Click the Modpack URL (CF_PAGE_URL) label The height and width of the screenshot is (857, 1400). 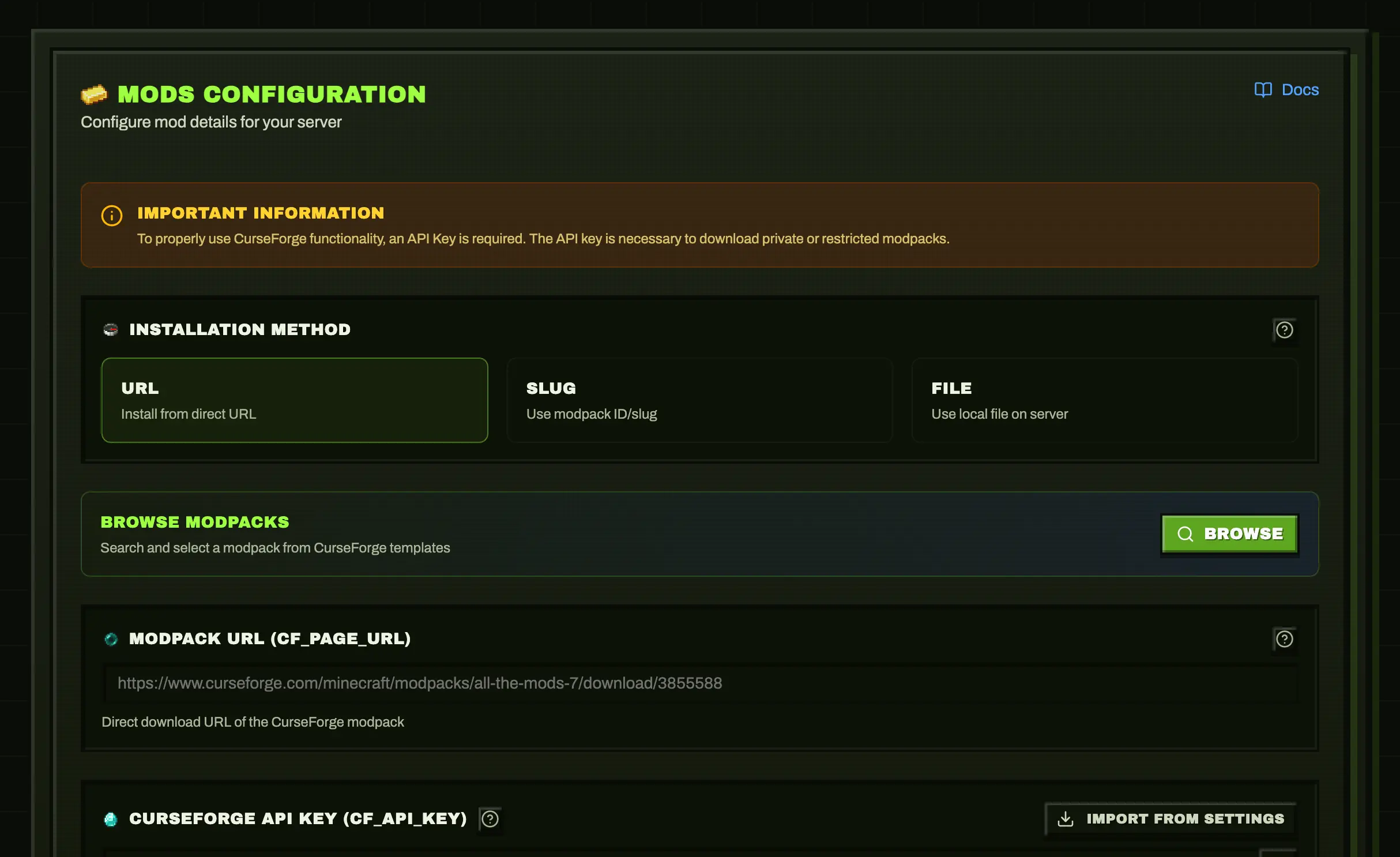pyautogui.click(x=270, y=639)
